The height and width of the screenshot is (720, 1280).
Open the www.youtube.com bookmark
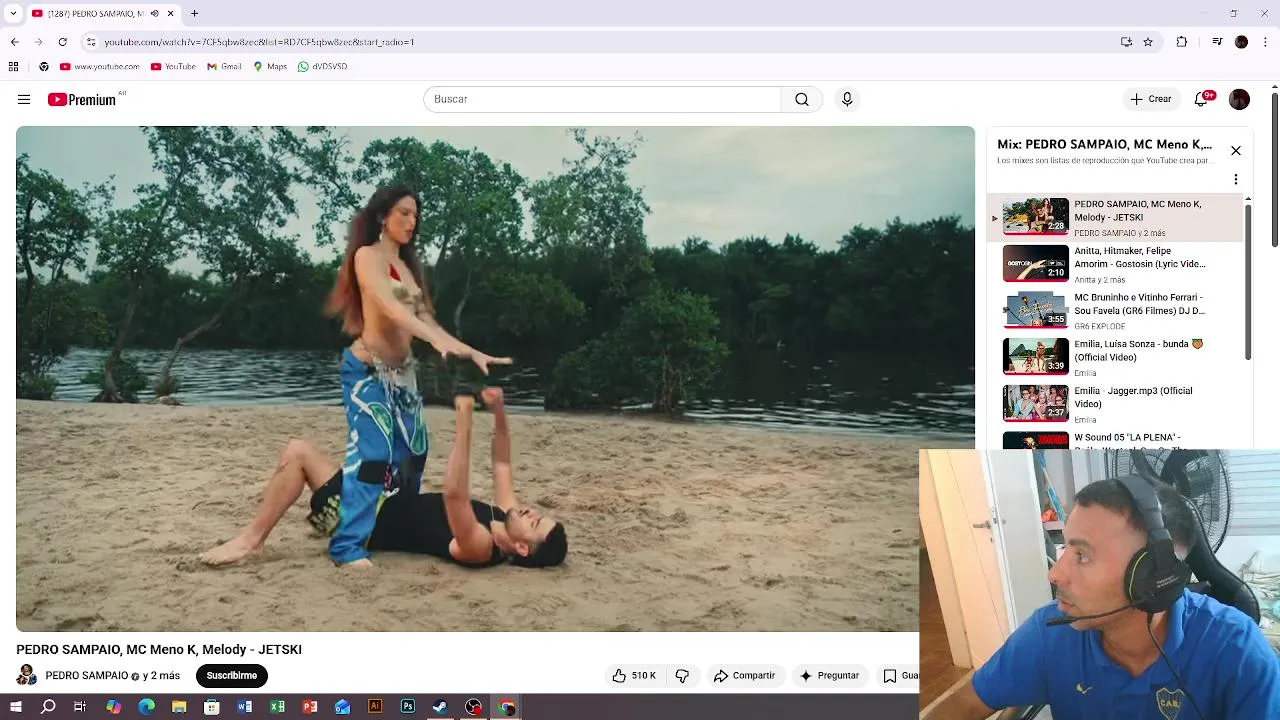pyautogui.click(x=99, y=67)
